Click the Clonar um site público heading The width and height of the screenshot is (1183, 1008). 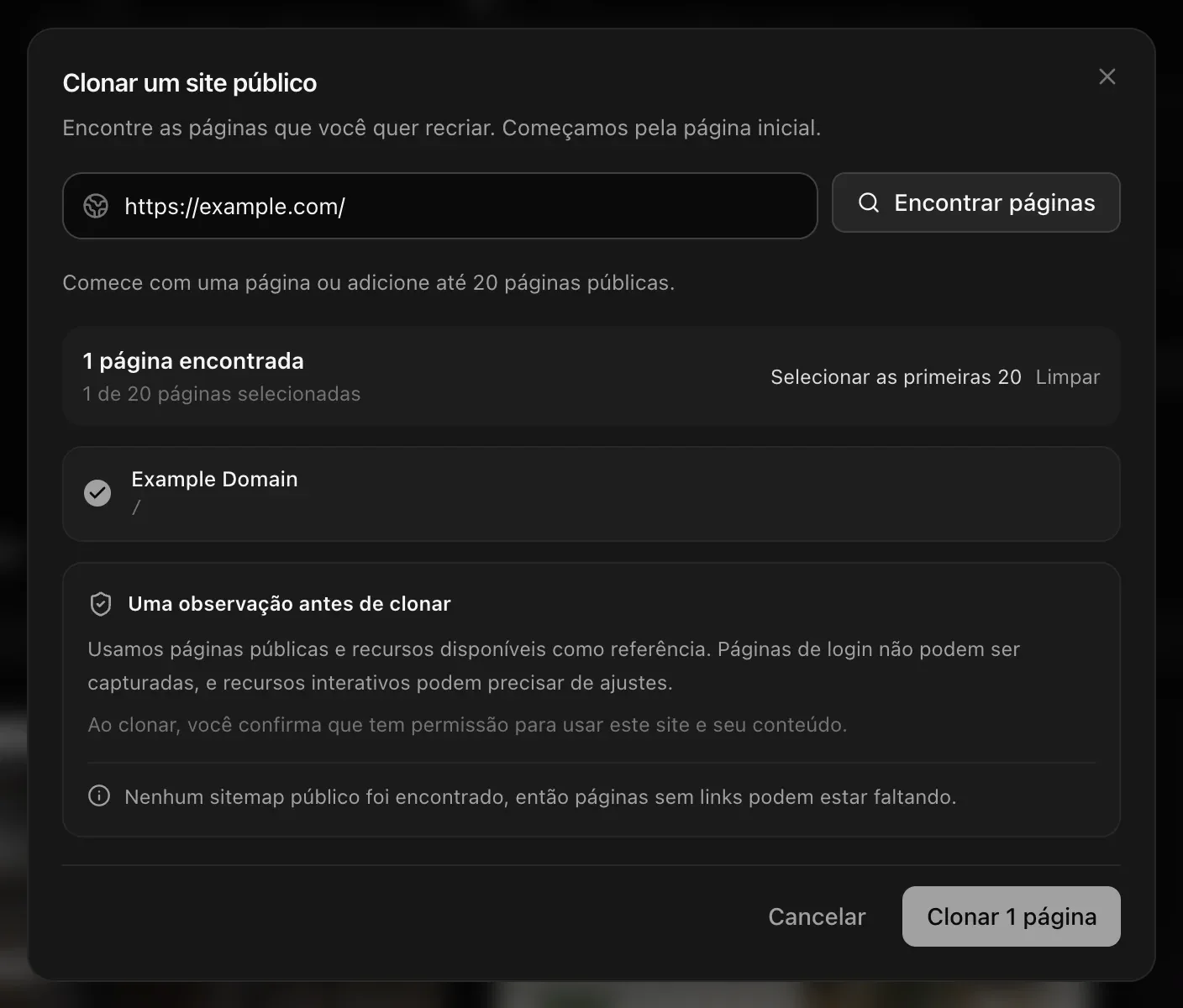point(190,83)
